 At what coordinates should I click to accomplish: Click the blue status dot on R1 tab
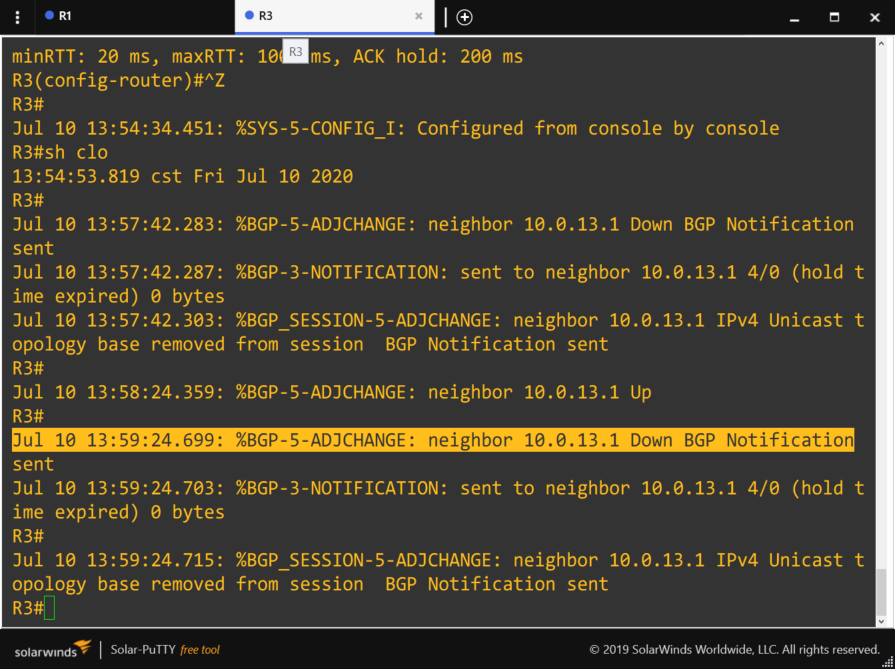(x=49, y=16)
